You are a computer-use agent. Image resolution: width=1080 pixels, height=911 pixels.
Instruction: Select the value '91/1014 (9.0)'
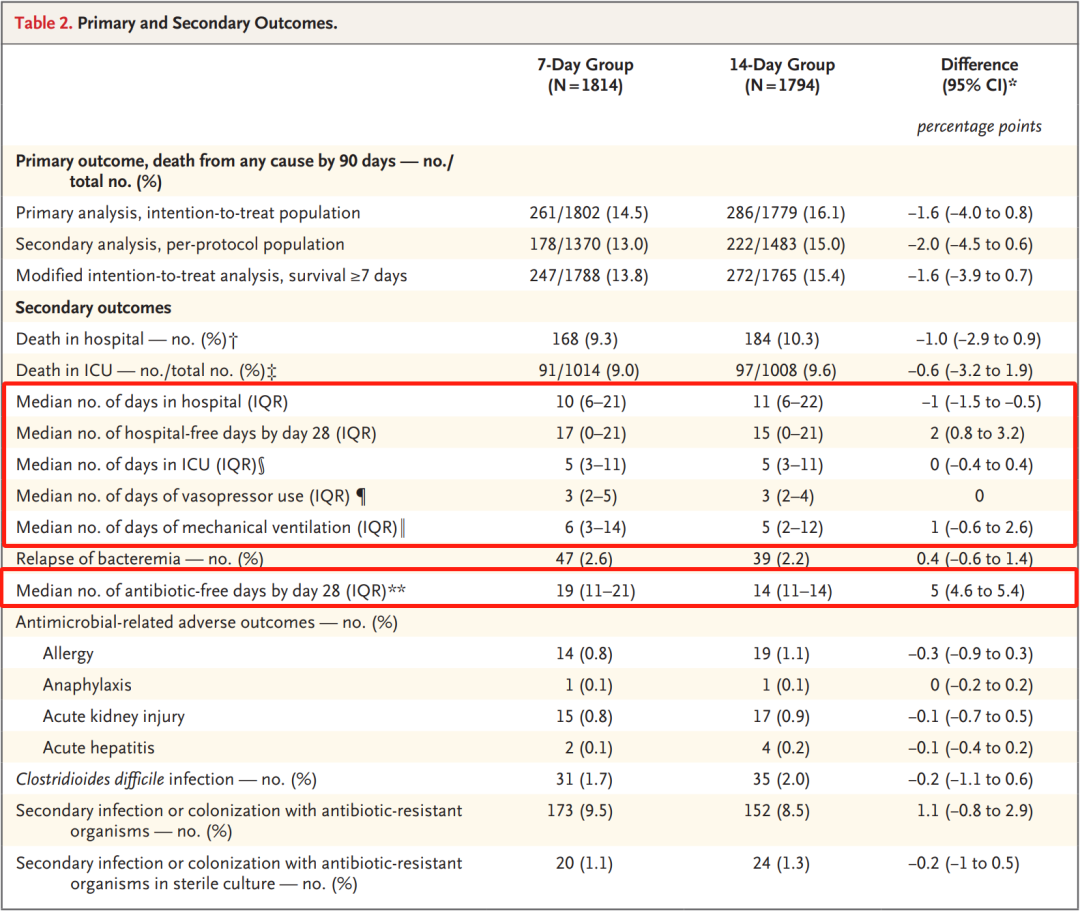pos(588,370)
